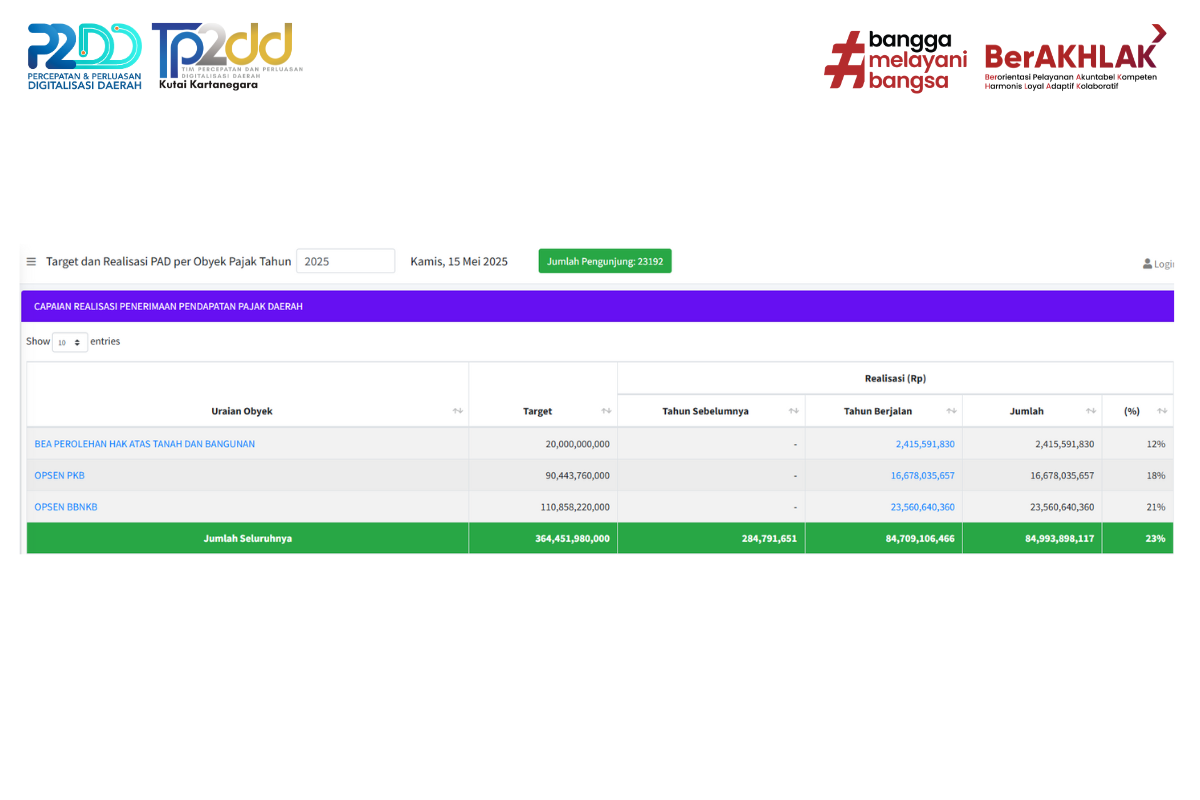The height and width of the screenshot is (800, 1200).
Task: Click the Login user icon
Action: tap(1148, 264)
